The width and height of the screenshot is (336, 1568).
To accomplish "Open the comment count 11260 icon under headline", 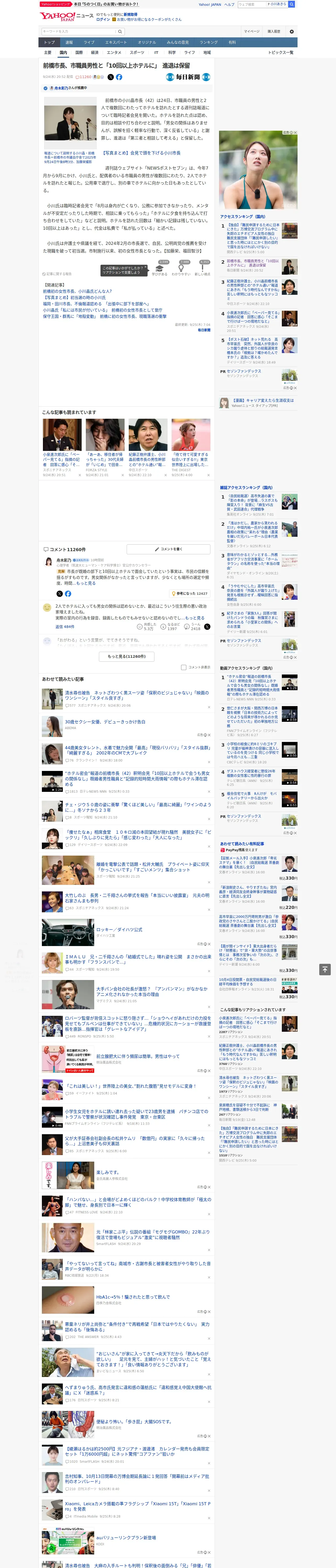I will (x=83, y=77).
